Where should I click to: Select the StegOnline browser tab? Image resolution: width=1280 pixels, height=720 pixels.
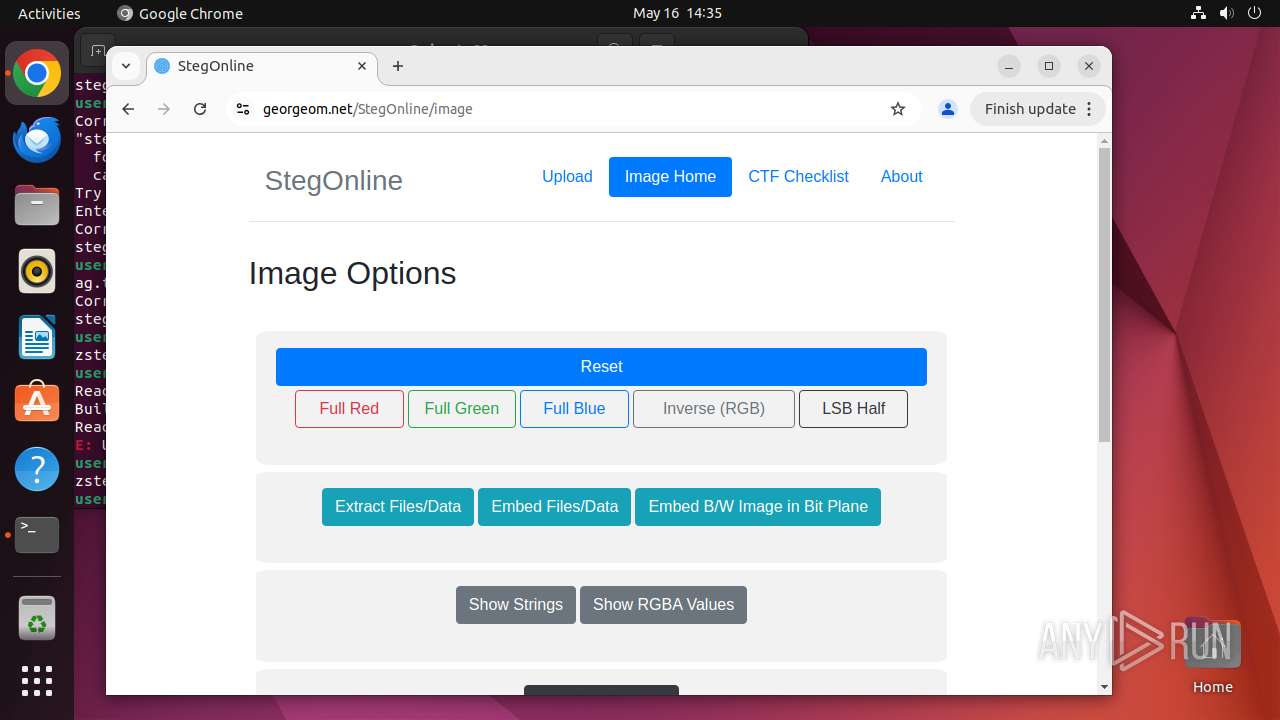pyautogui.click(x=262, y=66)
